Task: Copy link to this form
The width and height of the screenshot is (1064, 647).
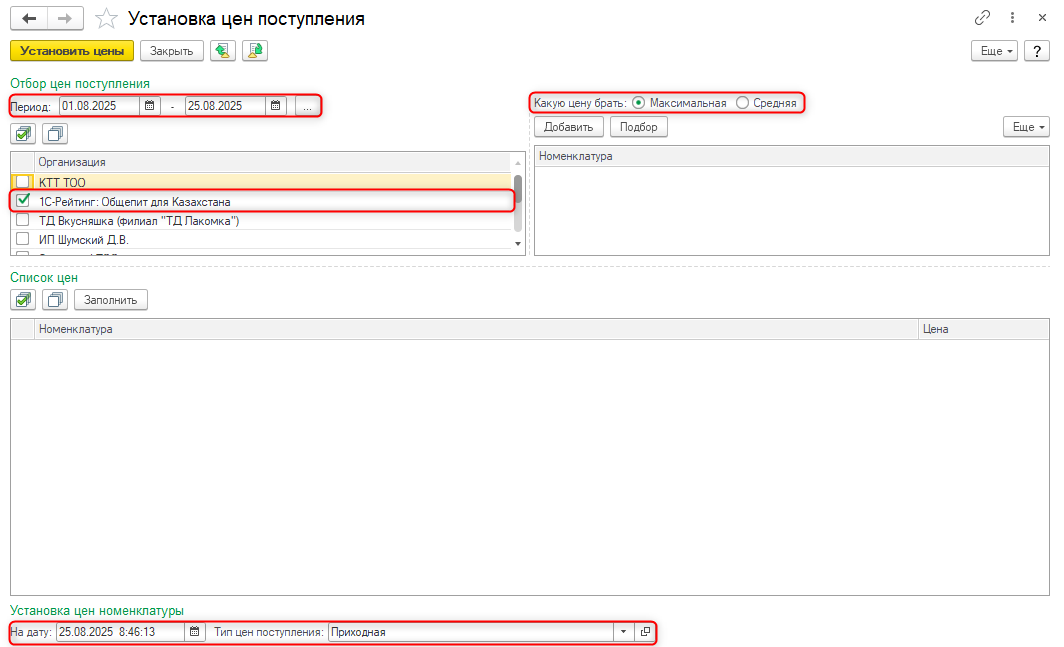Action: pos(982,18)
